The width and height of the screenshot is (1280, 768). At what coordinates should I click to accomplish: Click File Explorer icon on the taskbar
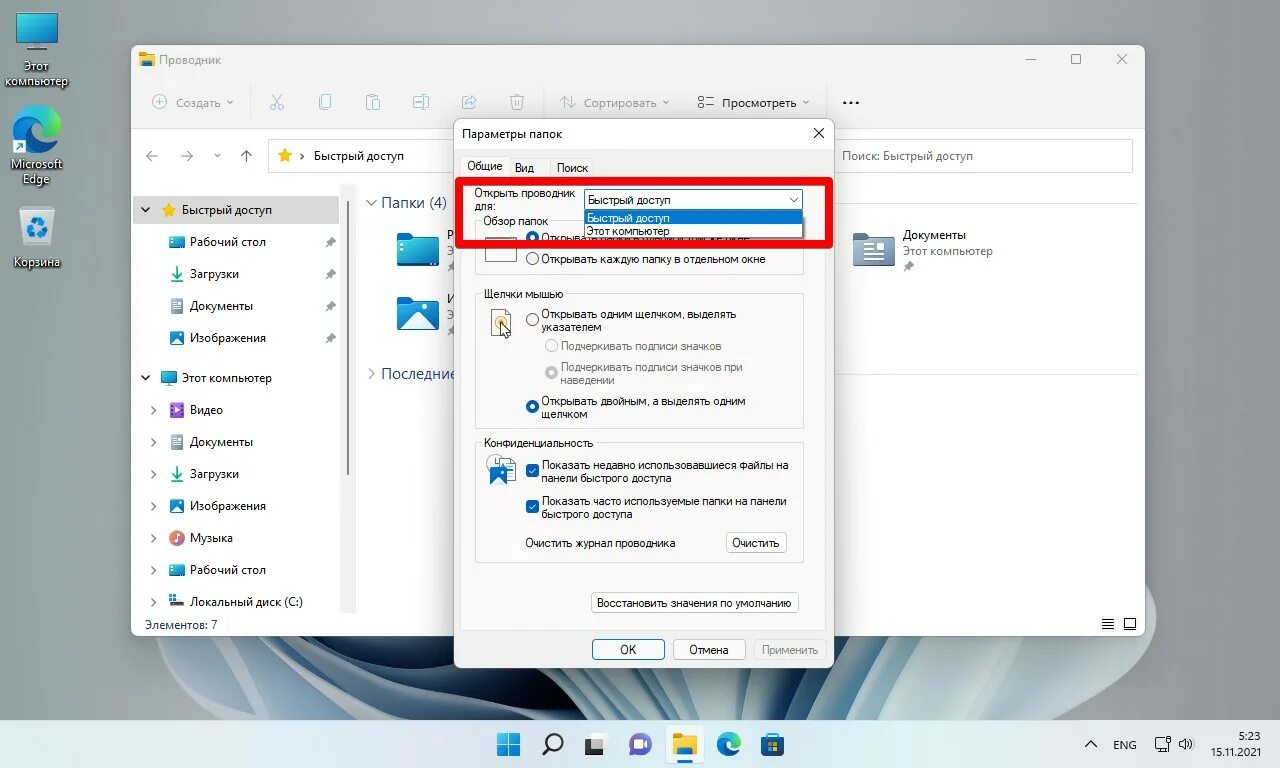point(684,744)
